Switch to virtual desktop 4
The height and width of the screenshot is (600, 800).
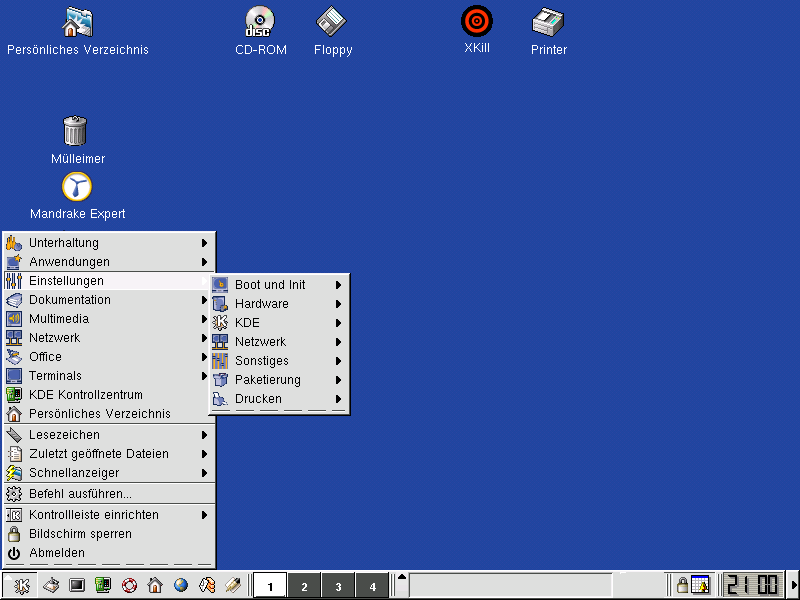[372, 585]
